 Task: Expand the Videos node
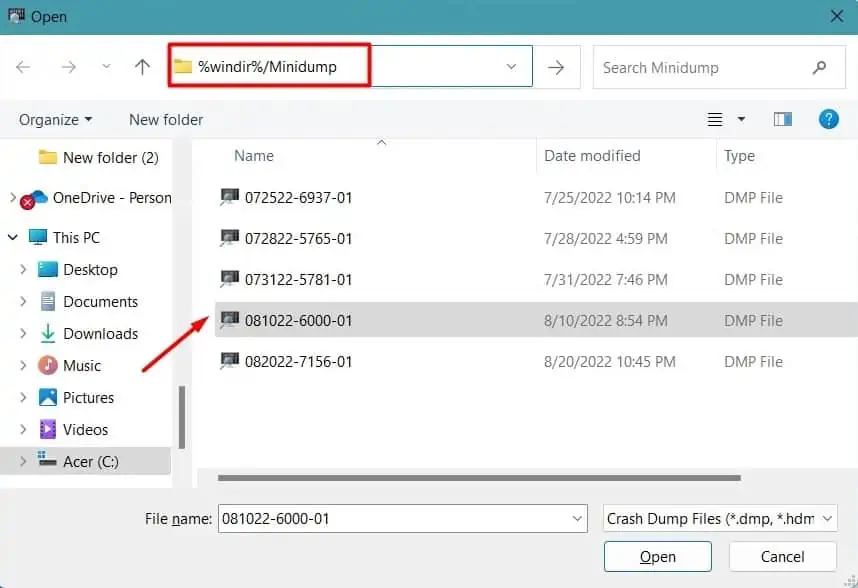point(23,429)
